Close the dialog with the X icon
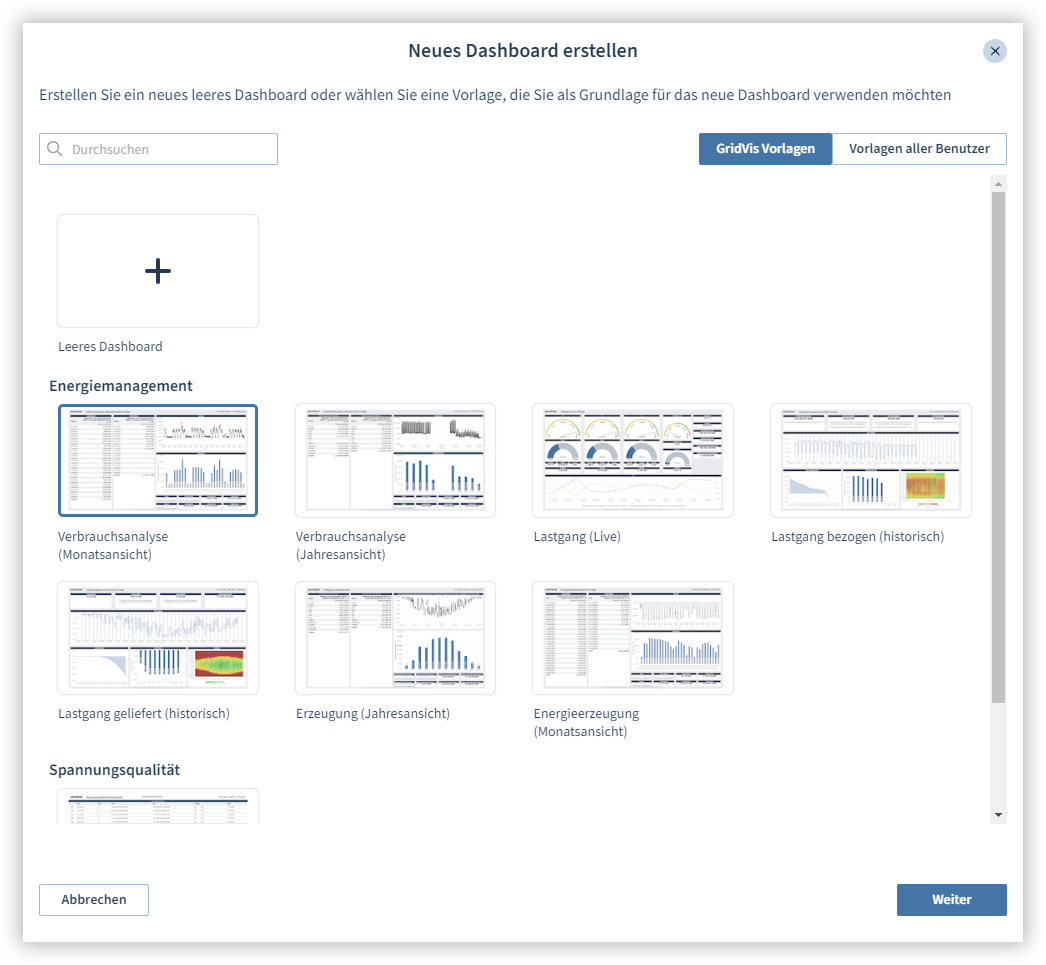This screenshot has width=1046, height=965. 994,51
